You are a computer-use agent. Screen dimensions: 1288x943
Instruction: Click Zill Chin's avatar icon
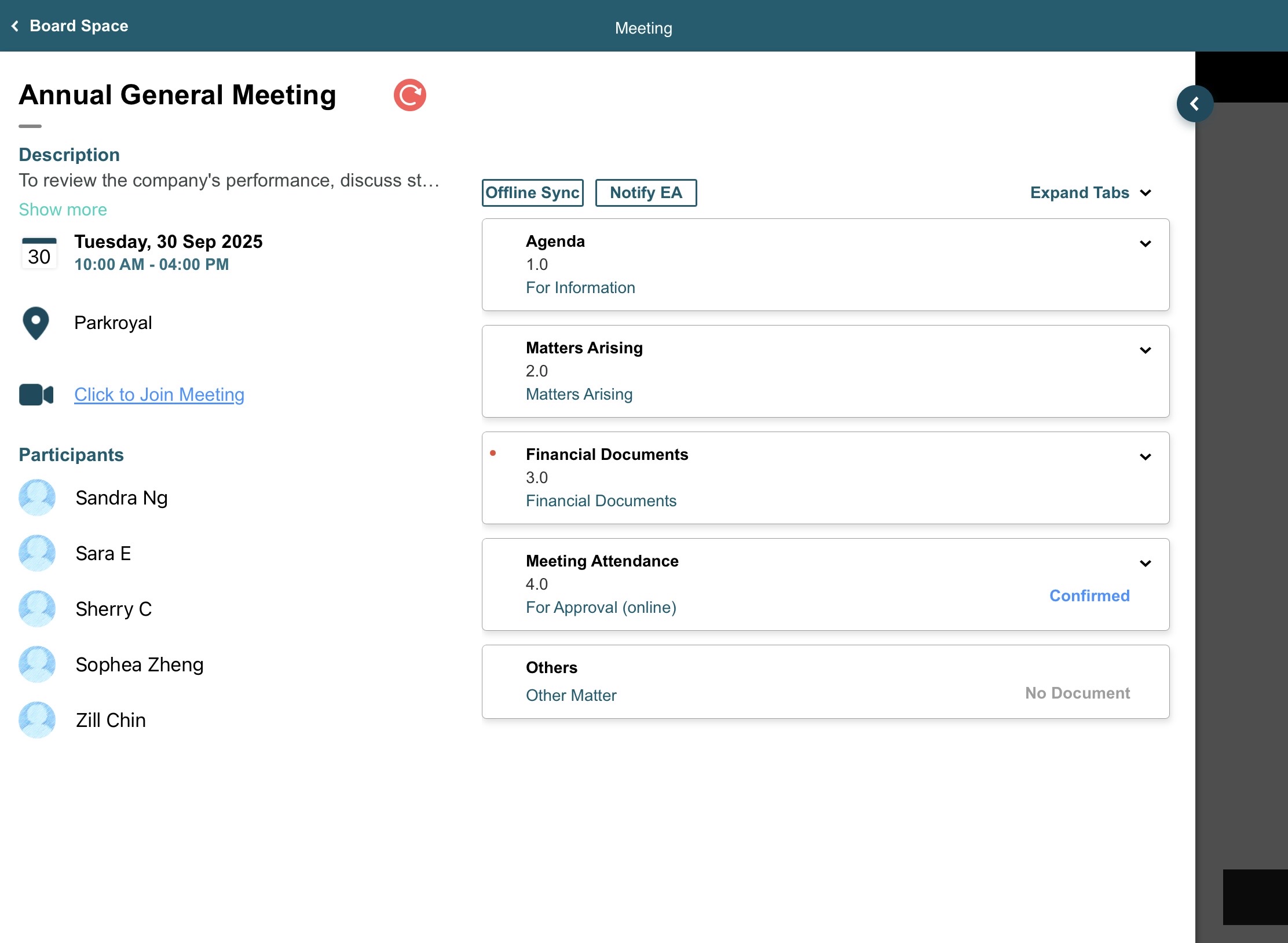37,720
